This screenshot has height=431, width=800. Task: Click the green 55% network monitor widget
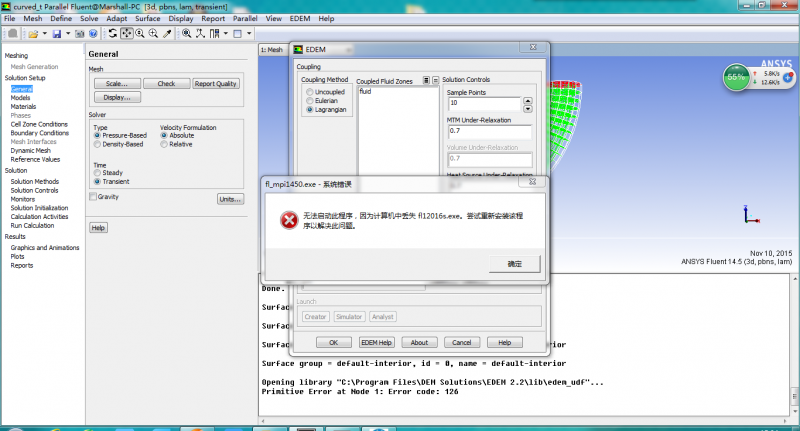pyautogui.click(x=736, y=78)
